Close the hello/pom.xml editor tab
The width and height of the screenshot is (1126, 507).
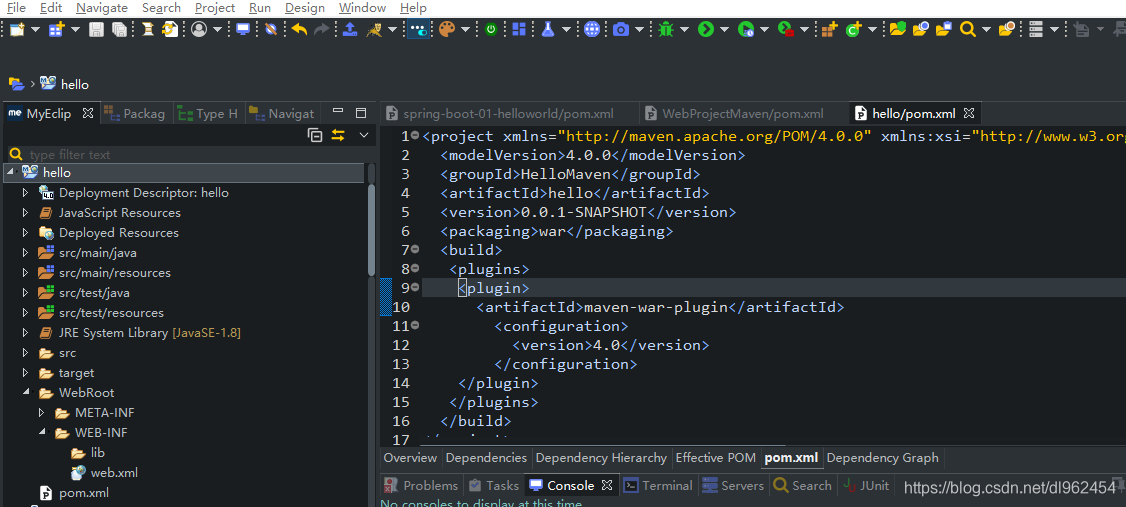[969, 113]
